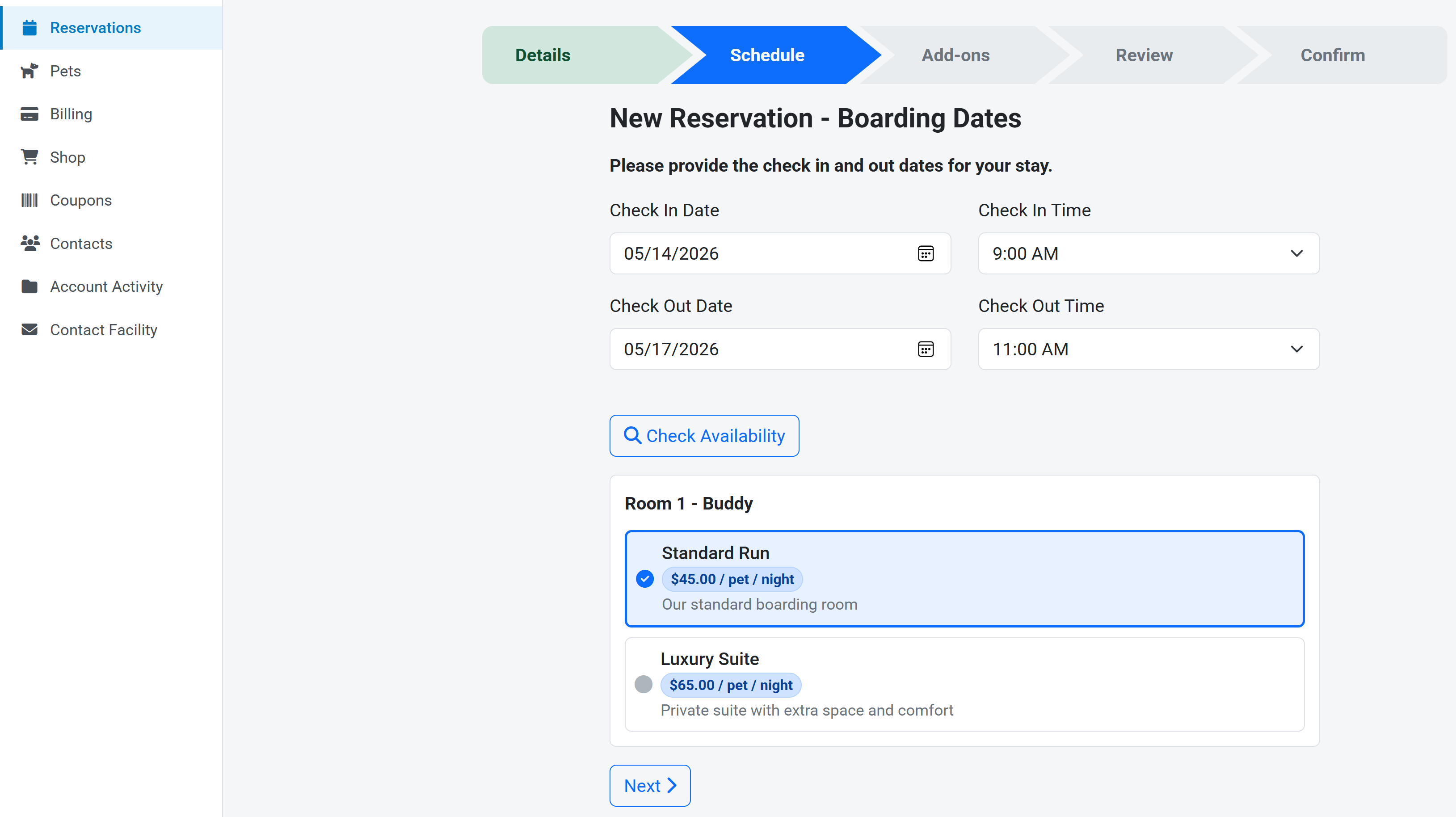Screen dimensions: 1456x817
Task: Click the Billing credit card icon
Action: click(29, 114)
